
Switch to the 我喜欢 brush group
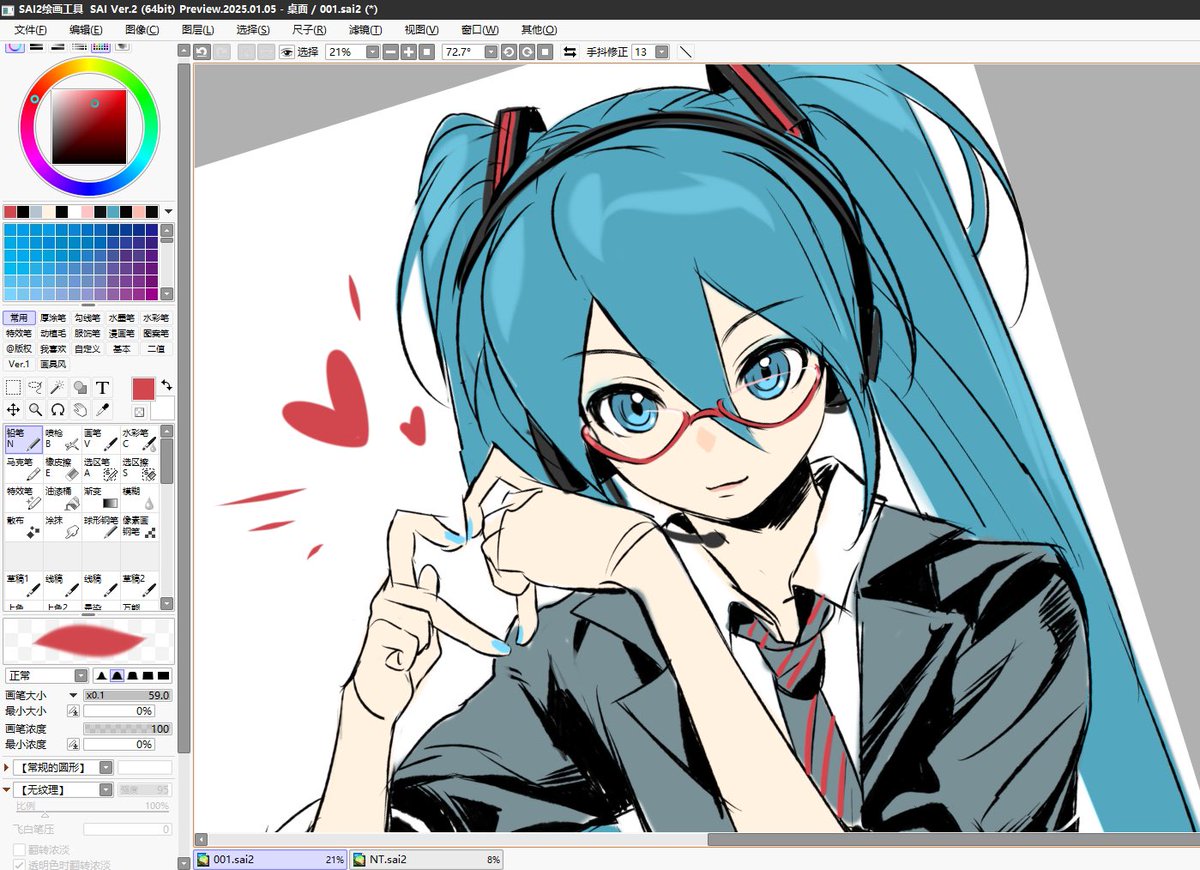tap(52, 349)
